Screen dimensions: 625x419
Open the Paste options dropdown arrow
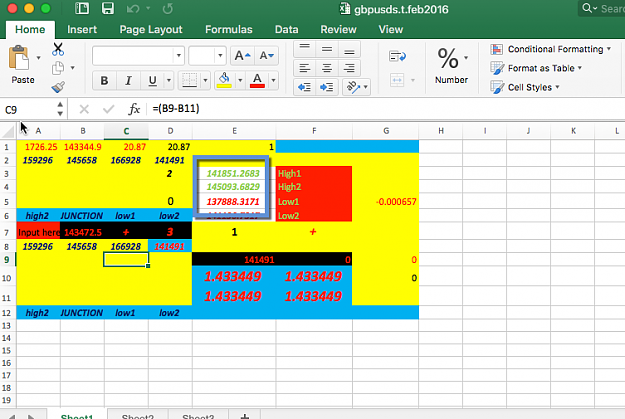(x=39, y=58)
